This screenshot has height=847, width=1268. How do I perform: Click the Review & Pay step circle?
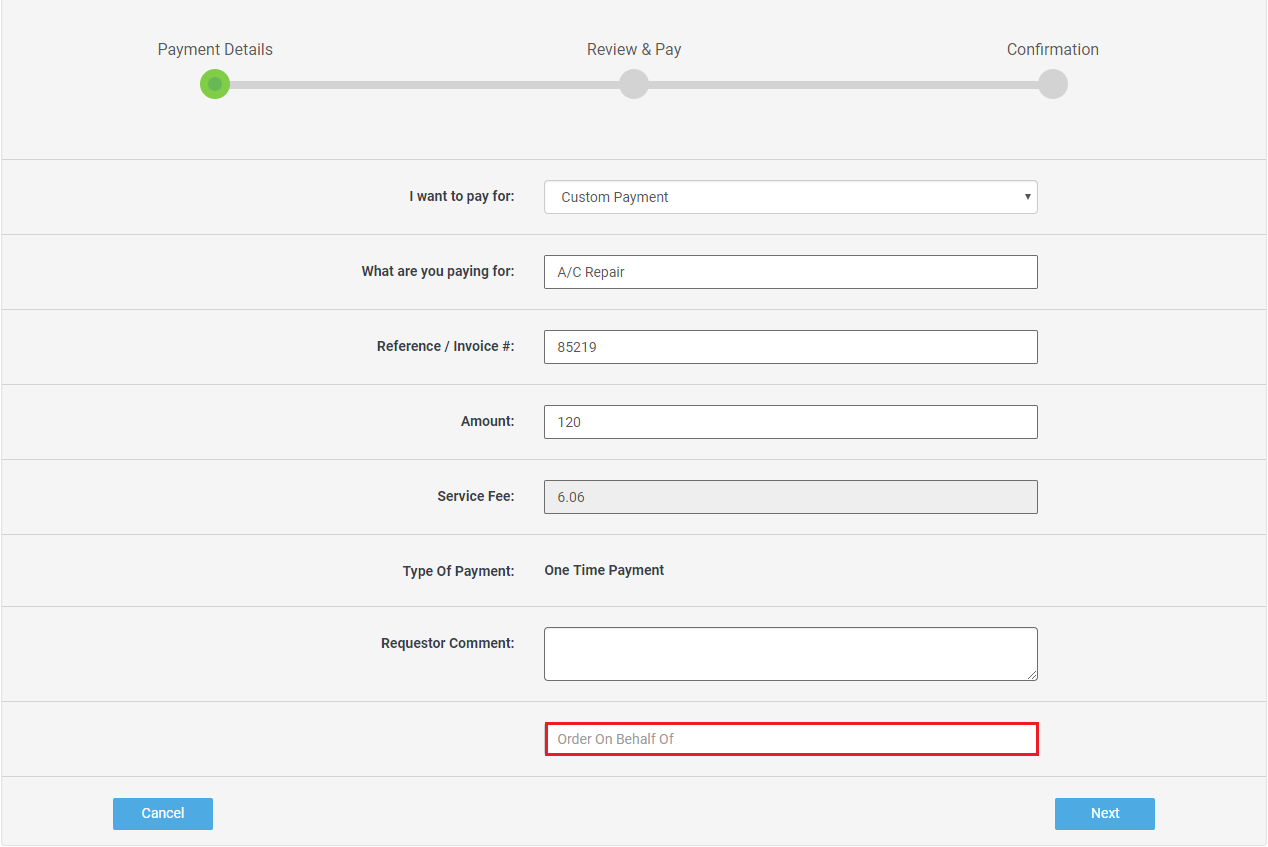click(x=634, y=84)
